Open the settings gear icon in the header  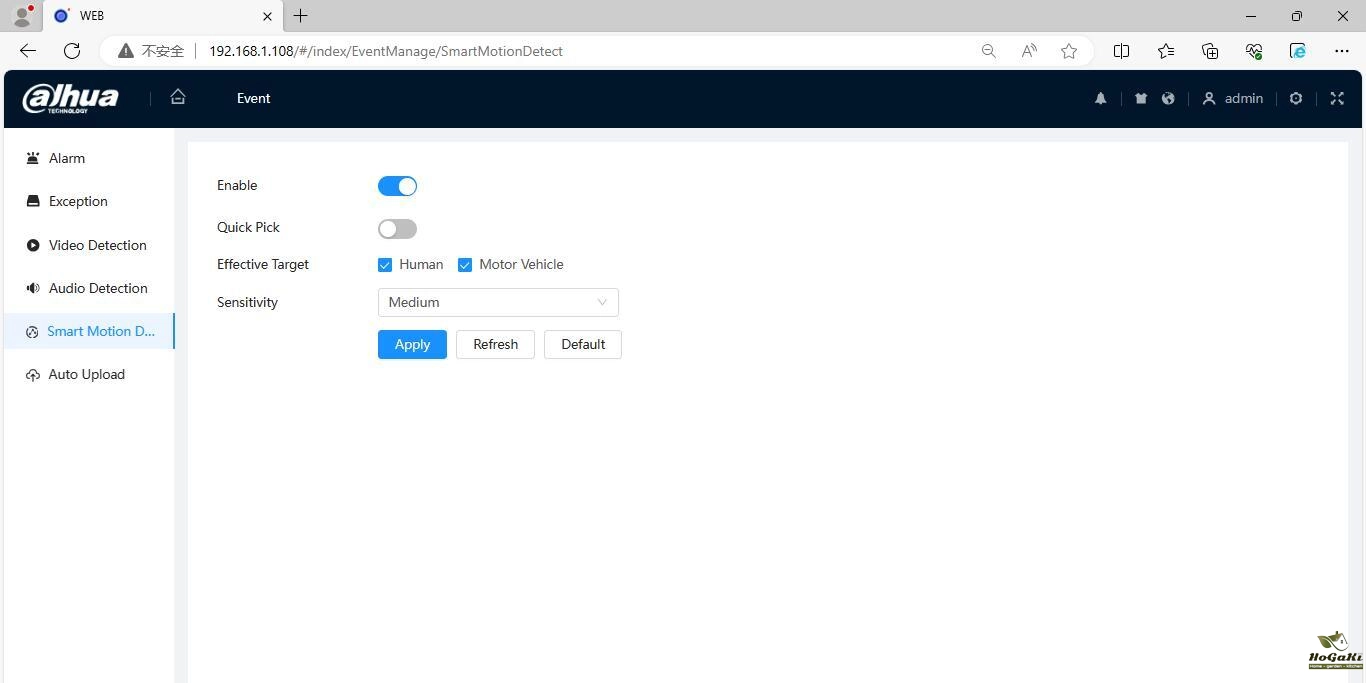pyautogui.click(x=1296, y=98)
